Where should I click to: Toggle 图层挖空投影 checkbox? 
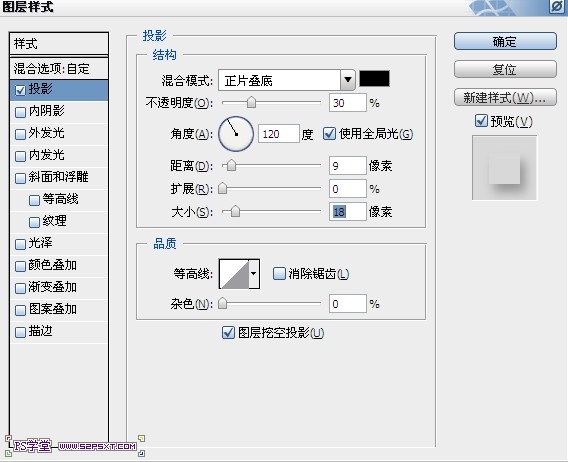(228, 332)
